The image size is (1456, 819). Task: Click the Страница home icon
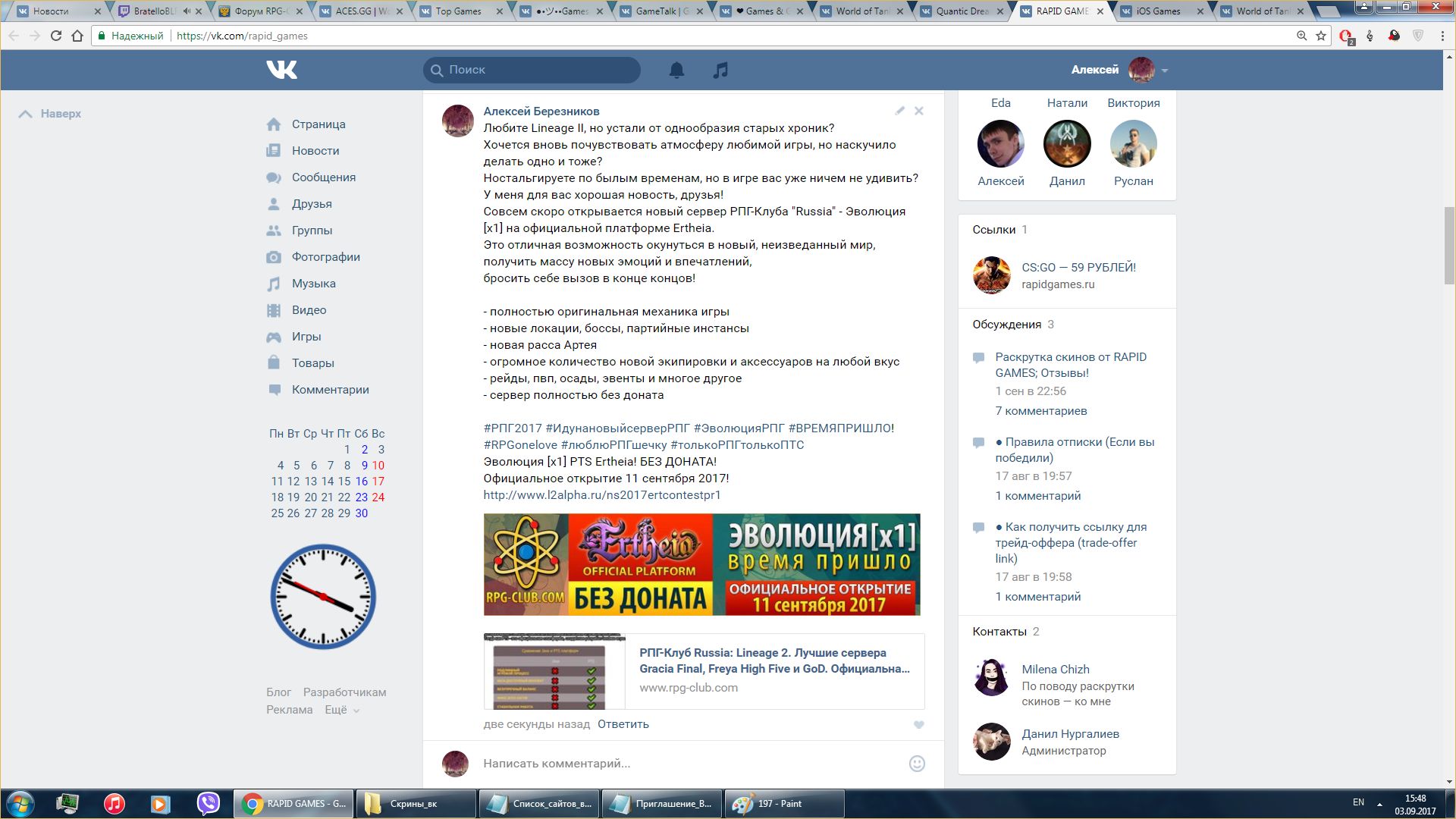coord(274,124)
